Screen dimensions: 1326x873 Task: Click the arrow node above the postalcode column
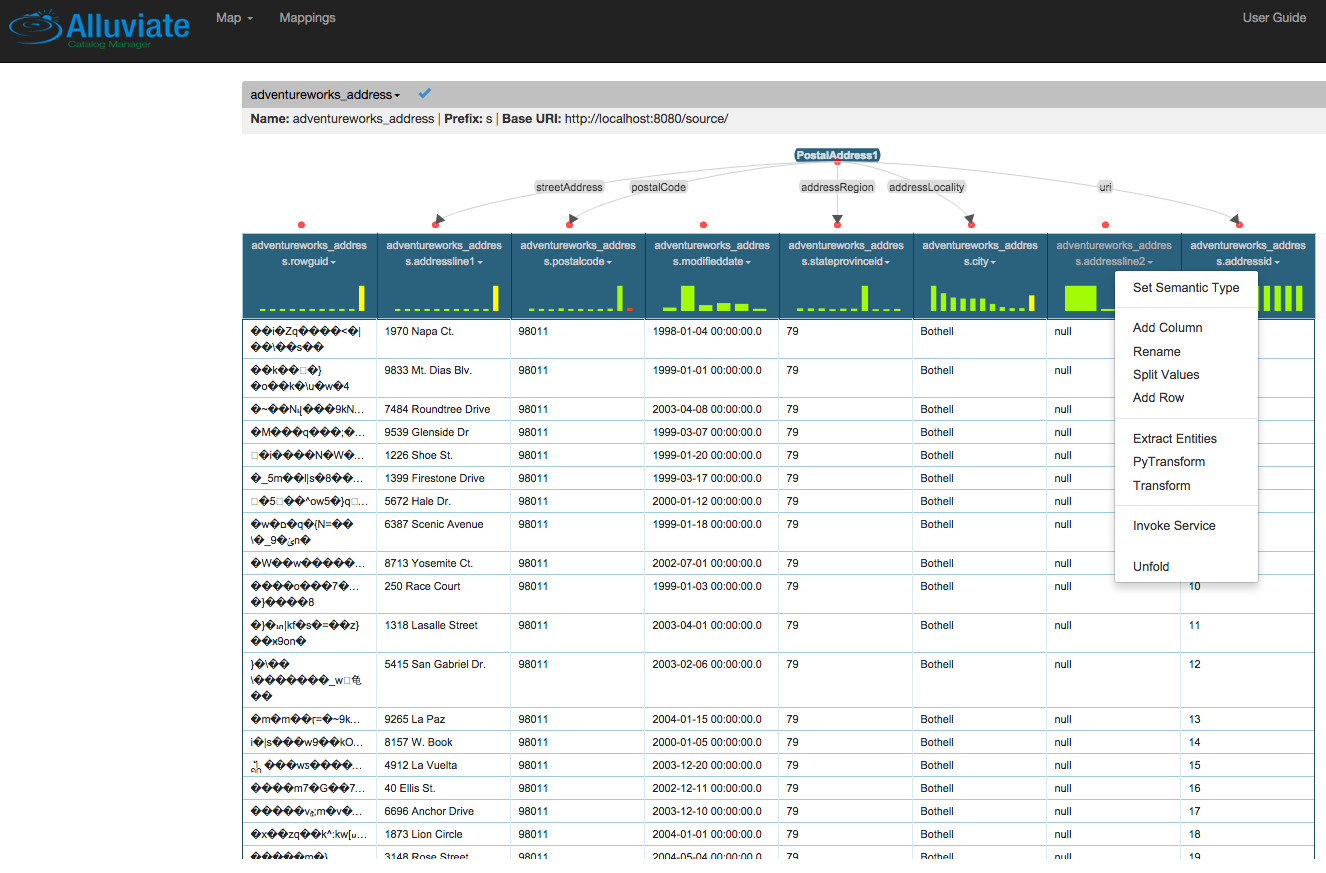click(570, 223)
